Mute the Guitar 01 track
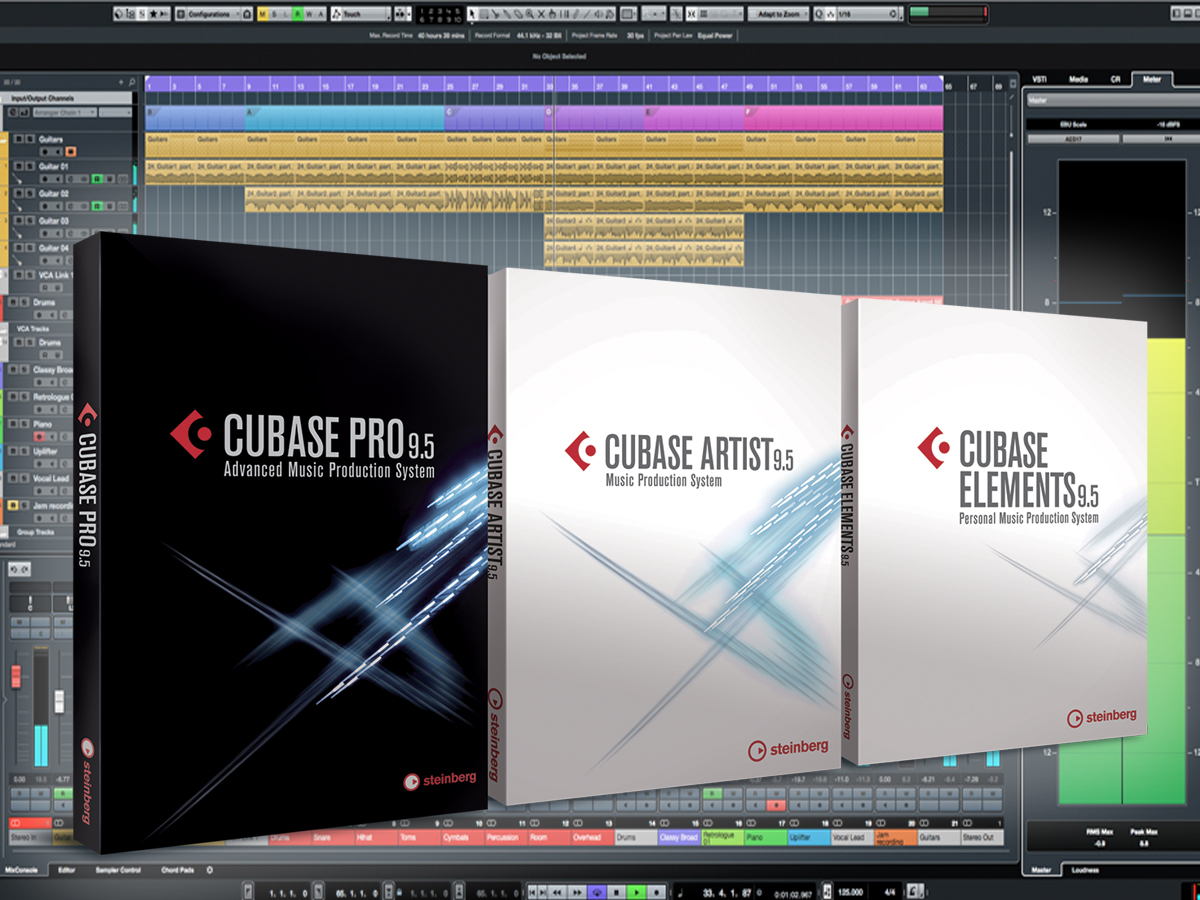 tap(18, 166)
